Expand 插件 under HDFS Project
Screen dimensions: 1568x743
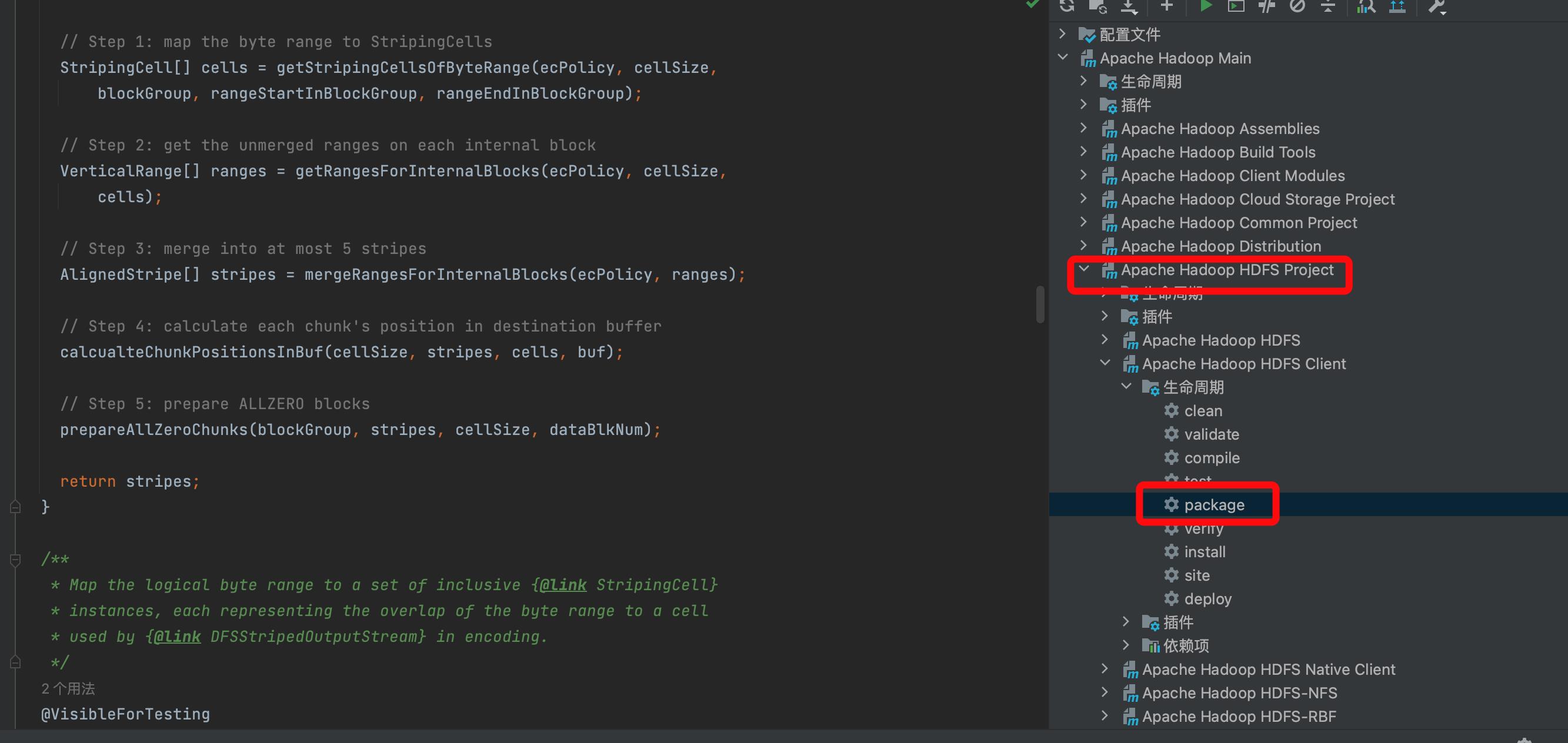(x=1105, y=316)
